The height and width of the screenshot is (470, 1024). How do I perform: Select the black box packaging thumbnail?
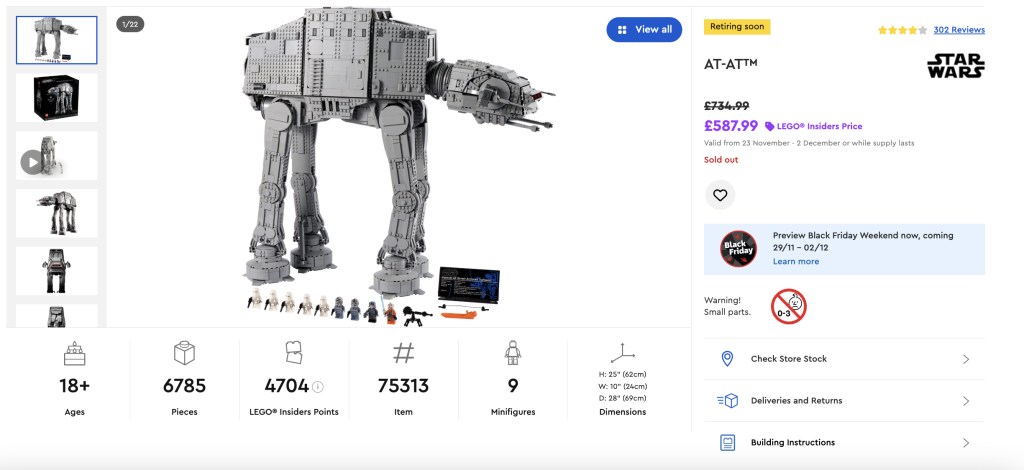57,98
